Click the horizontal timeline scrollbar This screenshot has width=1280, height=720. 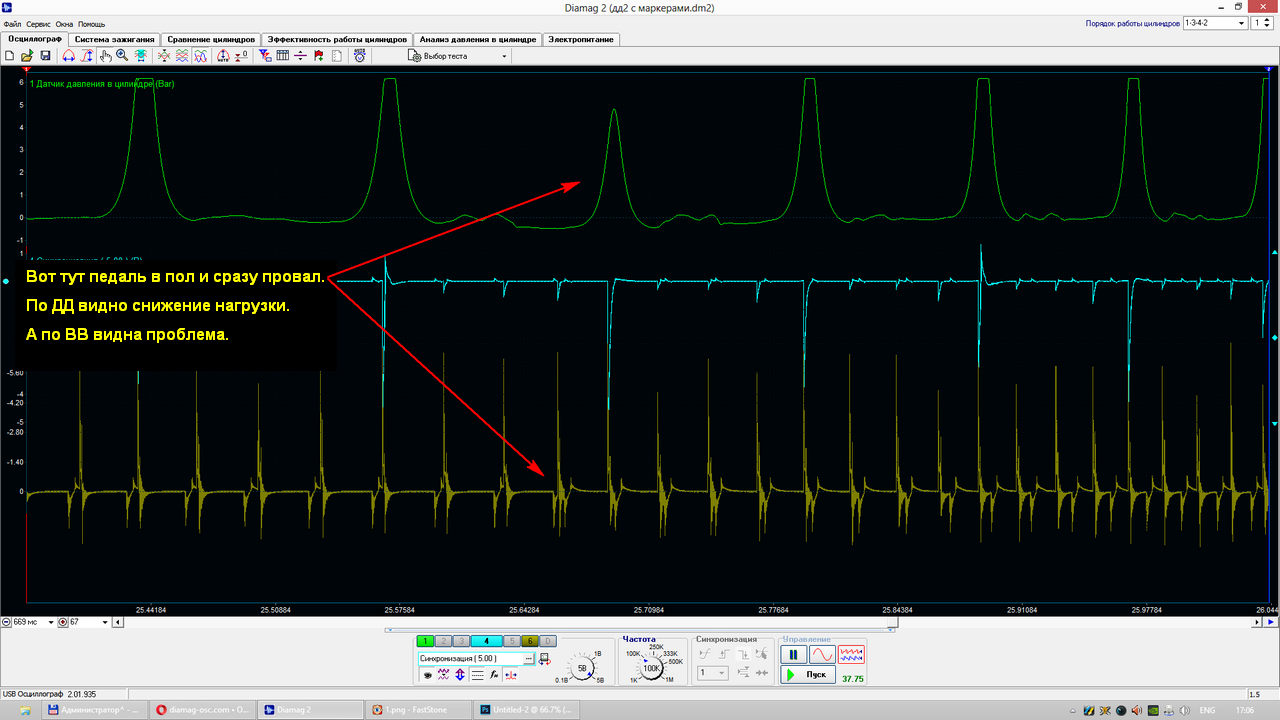(686, 622)
